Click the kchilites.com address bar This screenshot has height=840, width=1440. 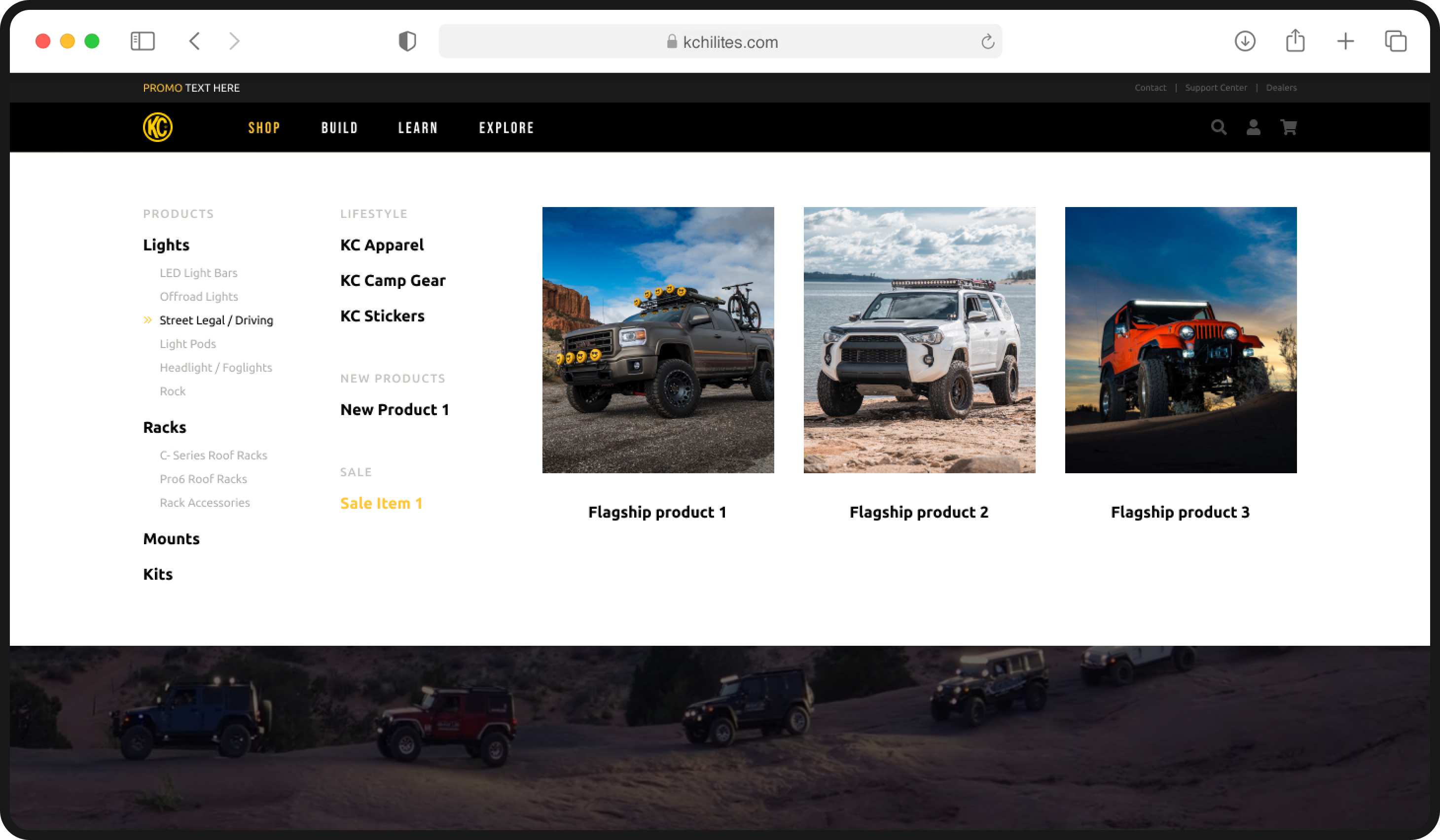pyautogui.click(x=720, y=41)
